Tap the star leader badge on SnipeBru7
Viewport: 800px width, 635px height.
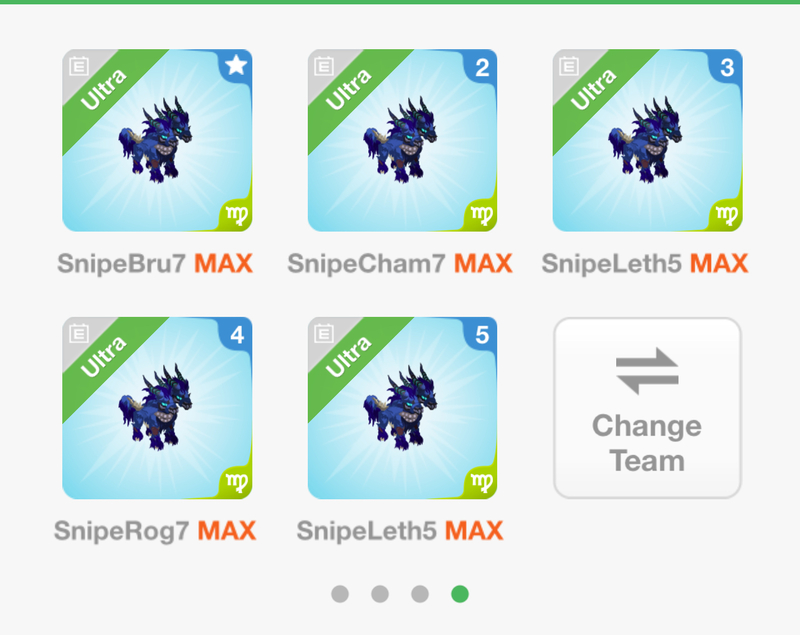pos(236,66)
